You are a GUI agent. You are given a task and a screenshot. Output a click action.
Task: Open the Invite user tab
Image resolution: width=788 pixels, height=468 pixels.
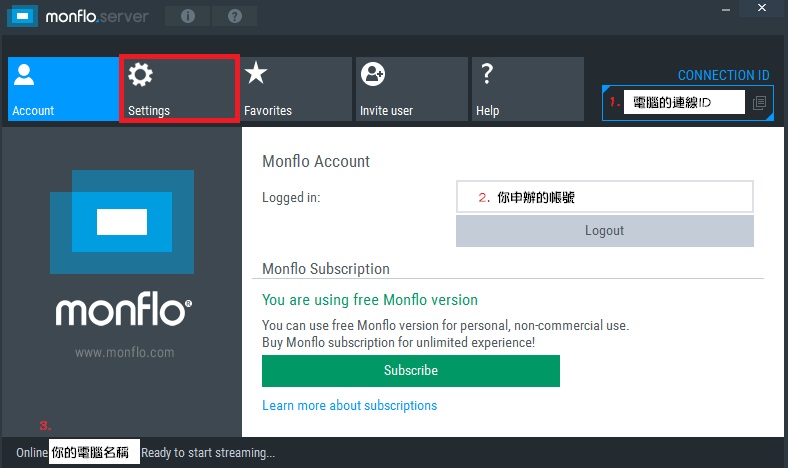(x=410, y=89)
